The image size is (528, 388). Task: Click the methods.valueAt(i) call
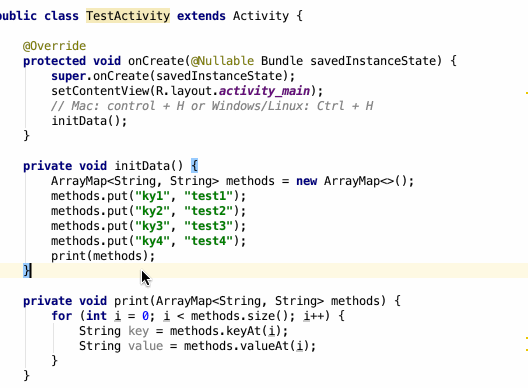(x=246, y=346)
